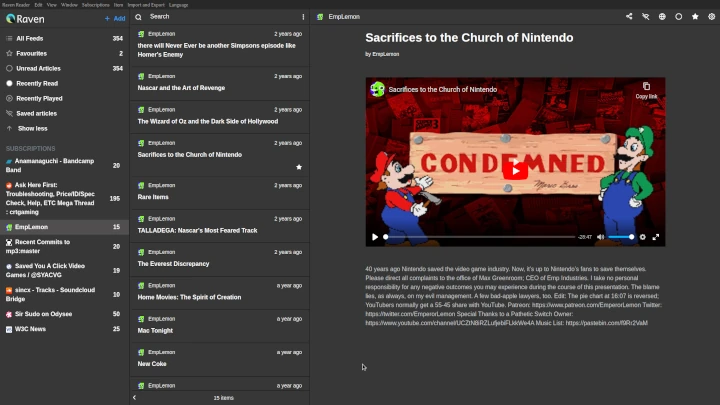Open New Coke article
720x405 pixels.
[220, 360]
